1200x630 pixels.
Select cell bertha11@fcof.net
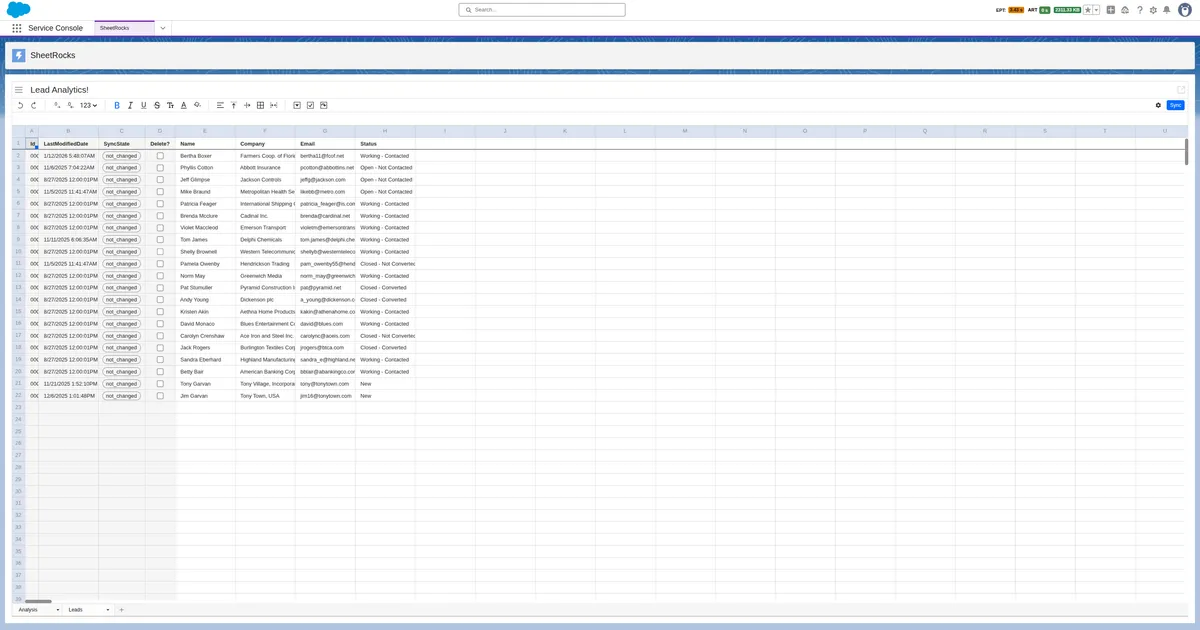click(325, 156)
